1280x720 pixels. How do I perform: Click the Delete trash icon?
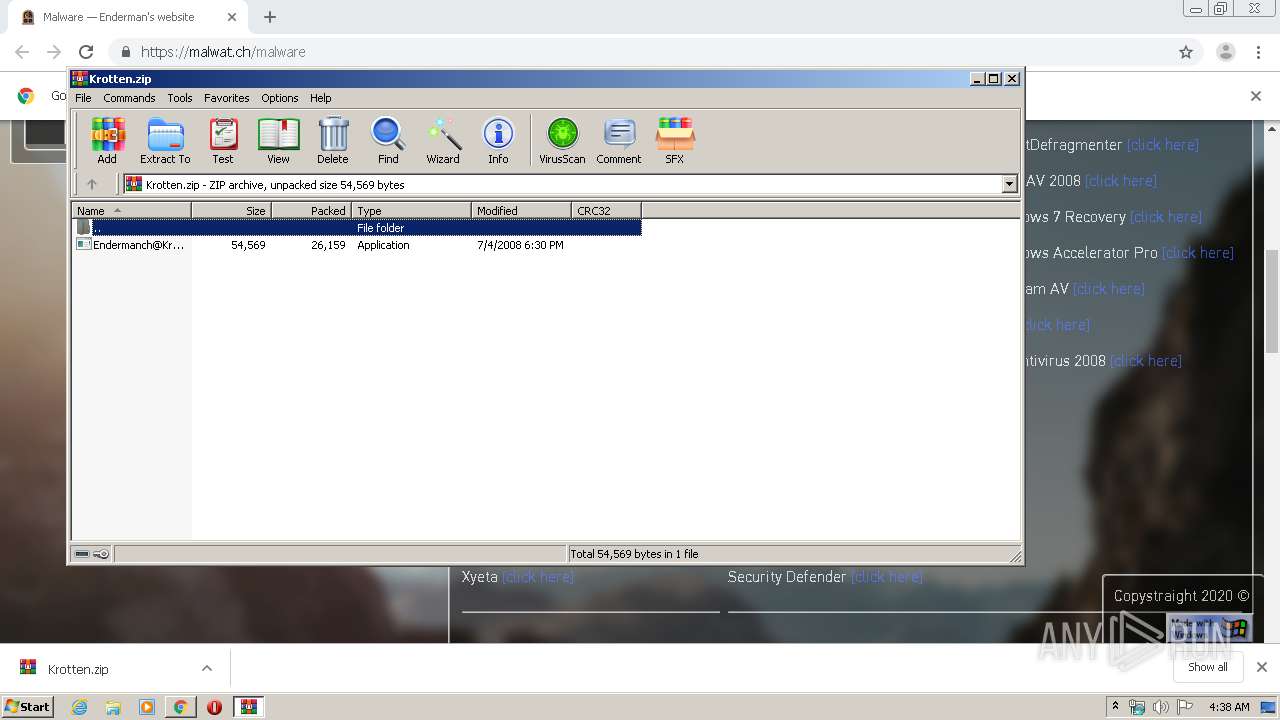(x=333, y=141)
